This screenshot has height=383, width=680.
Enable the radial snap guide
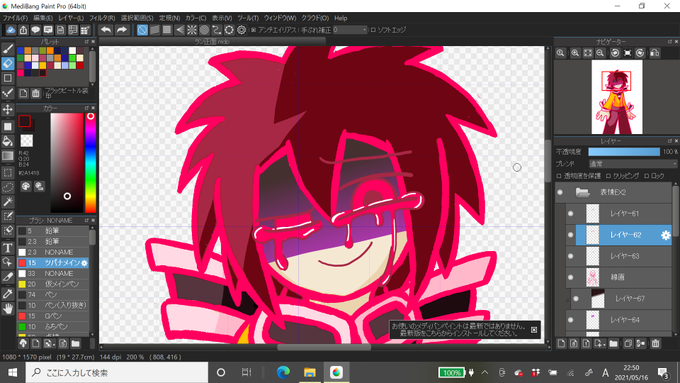coord(192,30)
